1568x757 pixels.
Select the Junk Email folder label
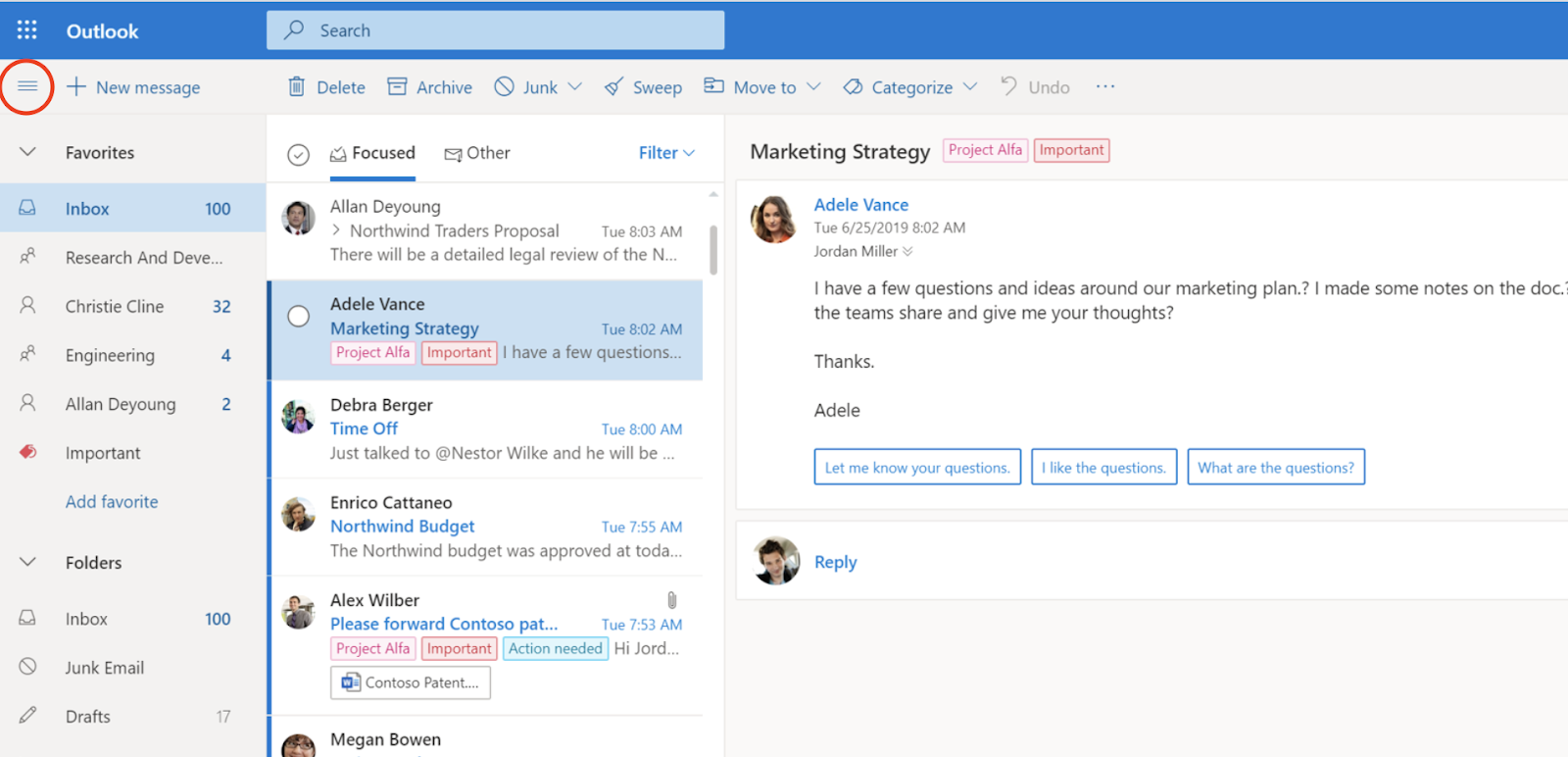click(x=105, y=668)
